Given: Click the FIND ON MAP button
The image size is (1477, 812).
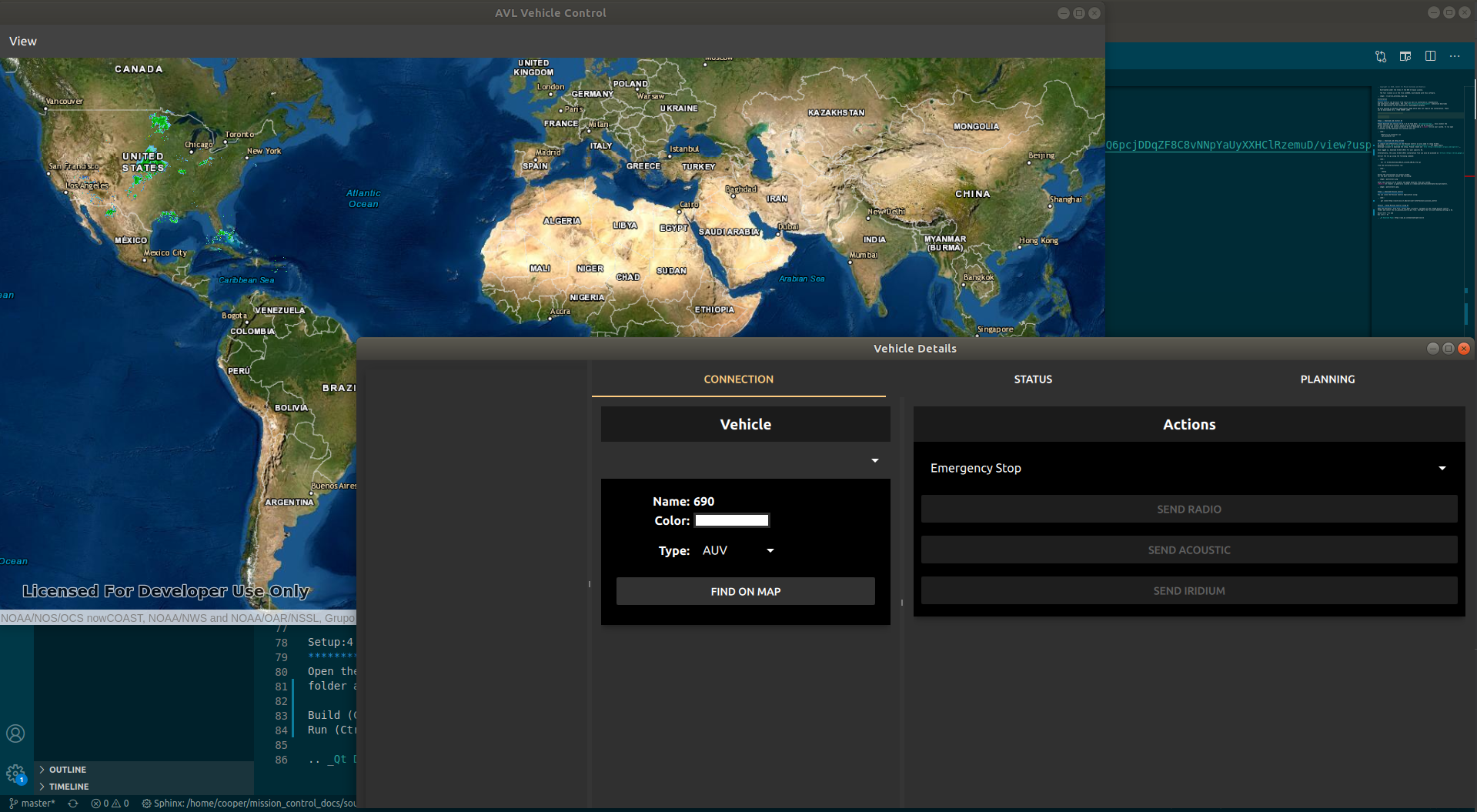Looking at the screenshot, I should (x=746, y=591).
